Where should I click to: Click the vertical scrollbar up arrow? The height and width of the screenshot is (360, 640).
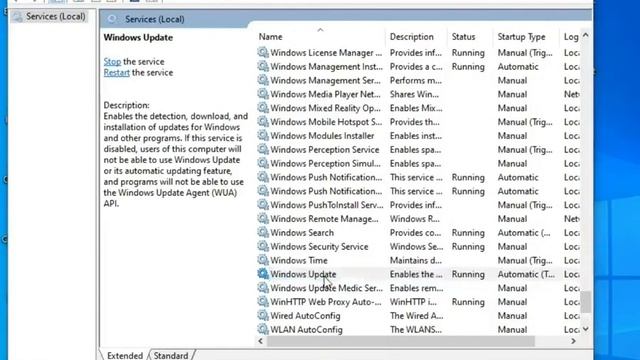pos(586,36)
